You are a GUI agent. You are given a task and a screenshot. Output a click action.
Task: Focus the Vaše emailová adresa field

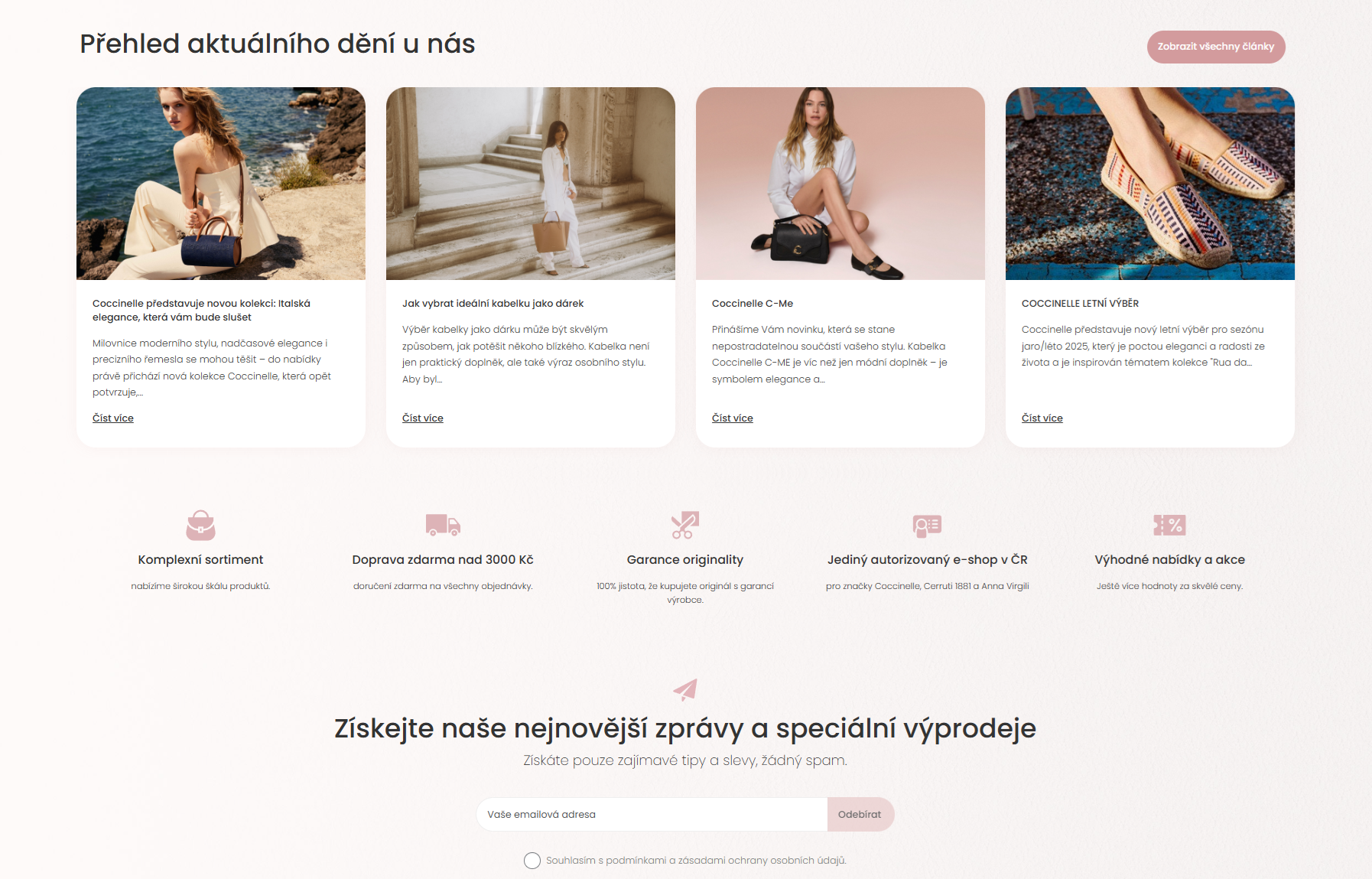click(652, 815)
